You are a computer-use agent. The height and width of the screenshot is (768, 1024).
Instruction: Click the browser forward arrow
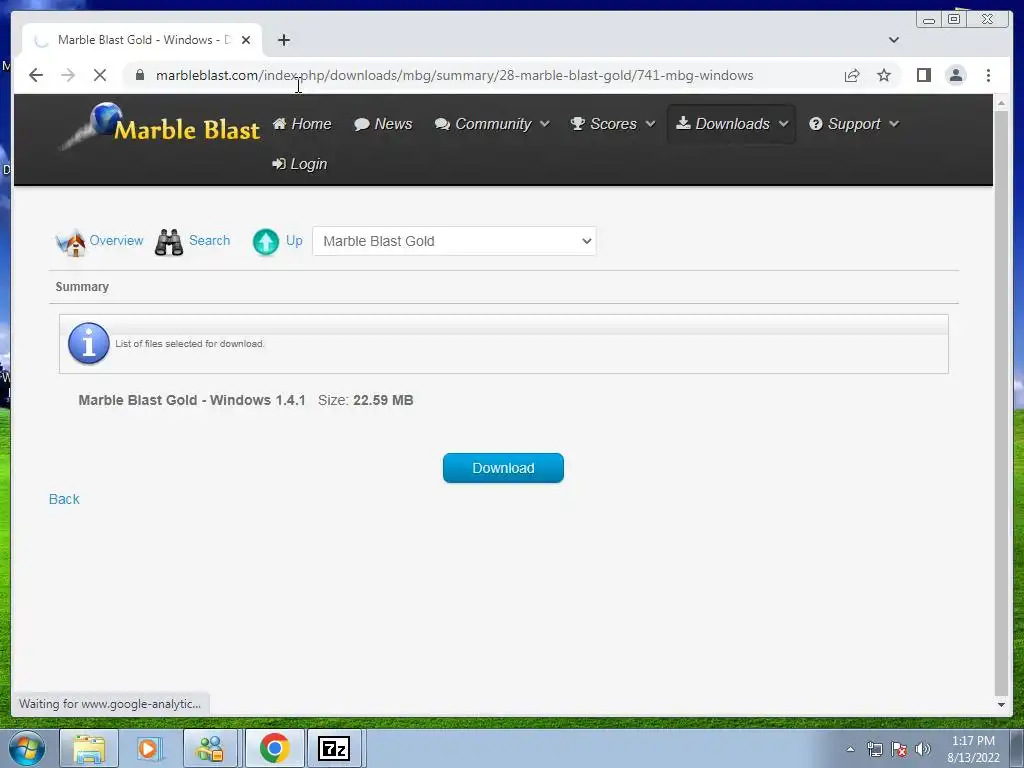click(68, 75)
